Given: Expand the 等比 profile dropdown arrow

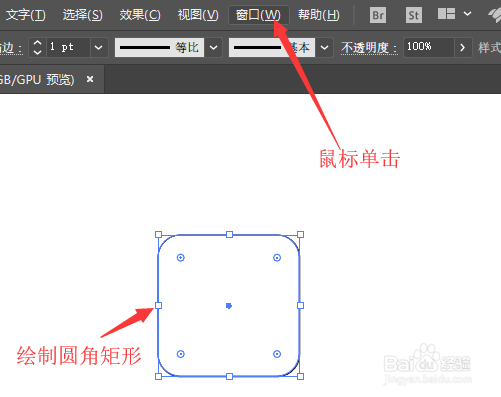Looking at the screenshot, I should (213, 48).
